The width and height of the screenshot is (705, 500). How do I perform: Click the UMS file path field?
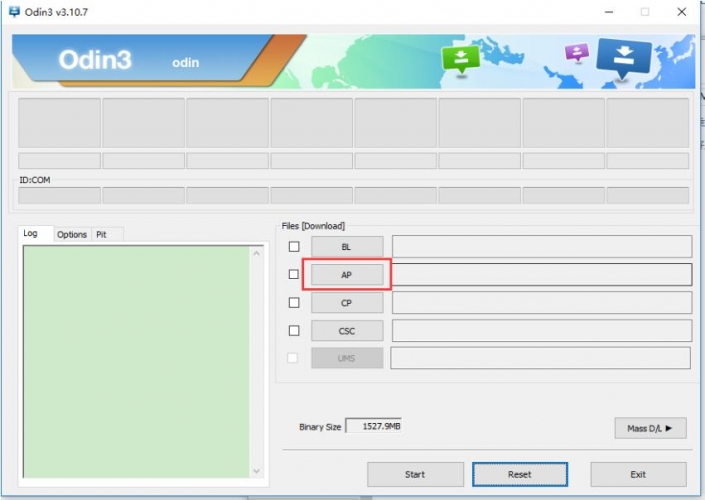tap(540, 358)
